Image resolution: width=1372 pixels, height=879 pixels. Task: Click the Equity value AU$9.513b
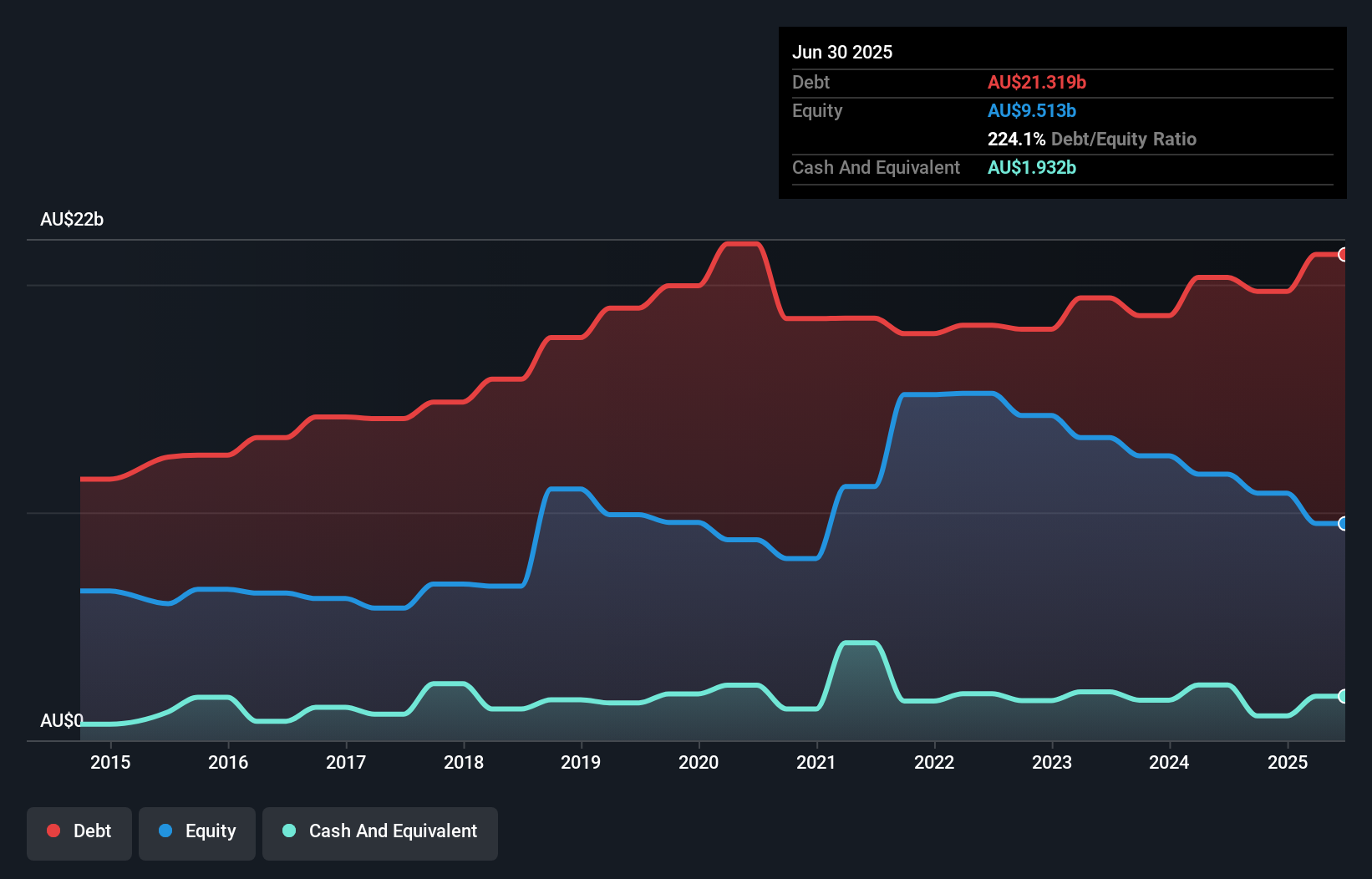pos(1032,110)
